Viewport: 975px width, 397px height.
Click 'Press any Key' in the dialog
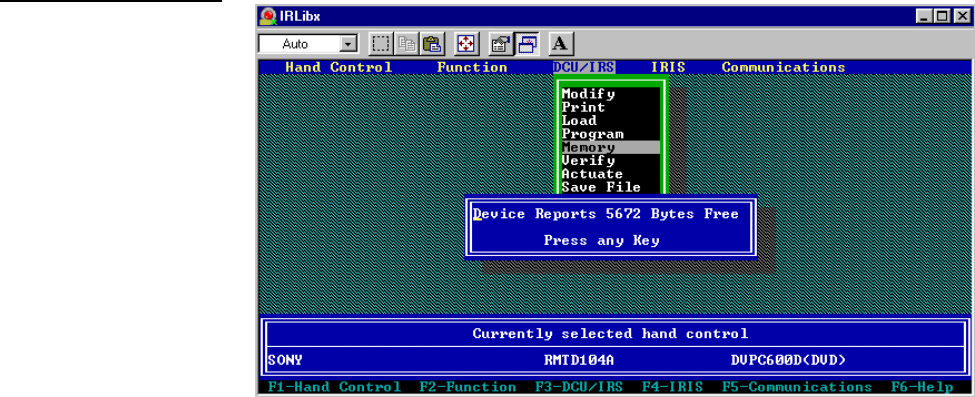point(601,240)
